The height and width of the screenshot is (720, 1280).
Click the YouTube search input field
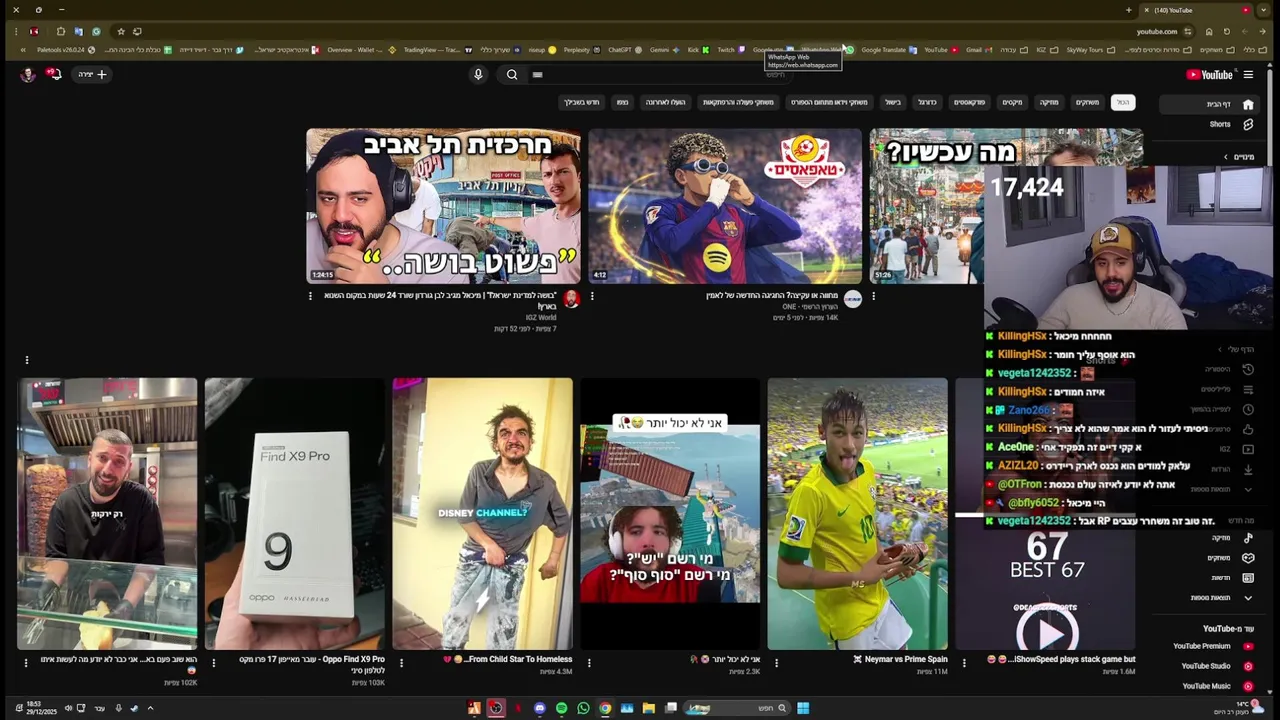coord(660,74)
